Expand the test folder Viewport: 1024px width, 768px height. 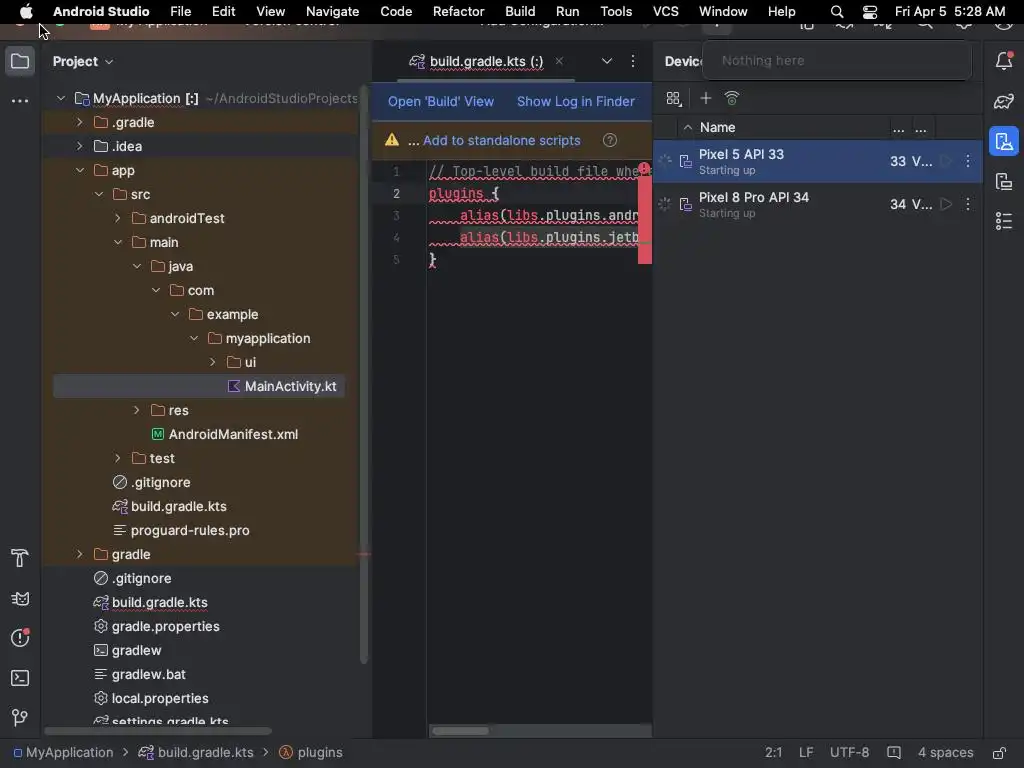pos(118,458)
